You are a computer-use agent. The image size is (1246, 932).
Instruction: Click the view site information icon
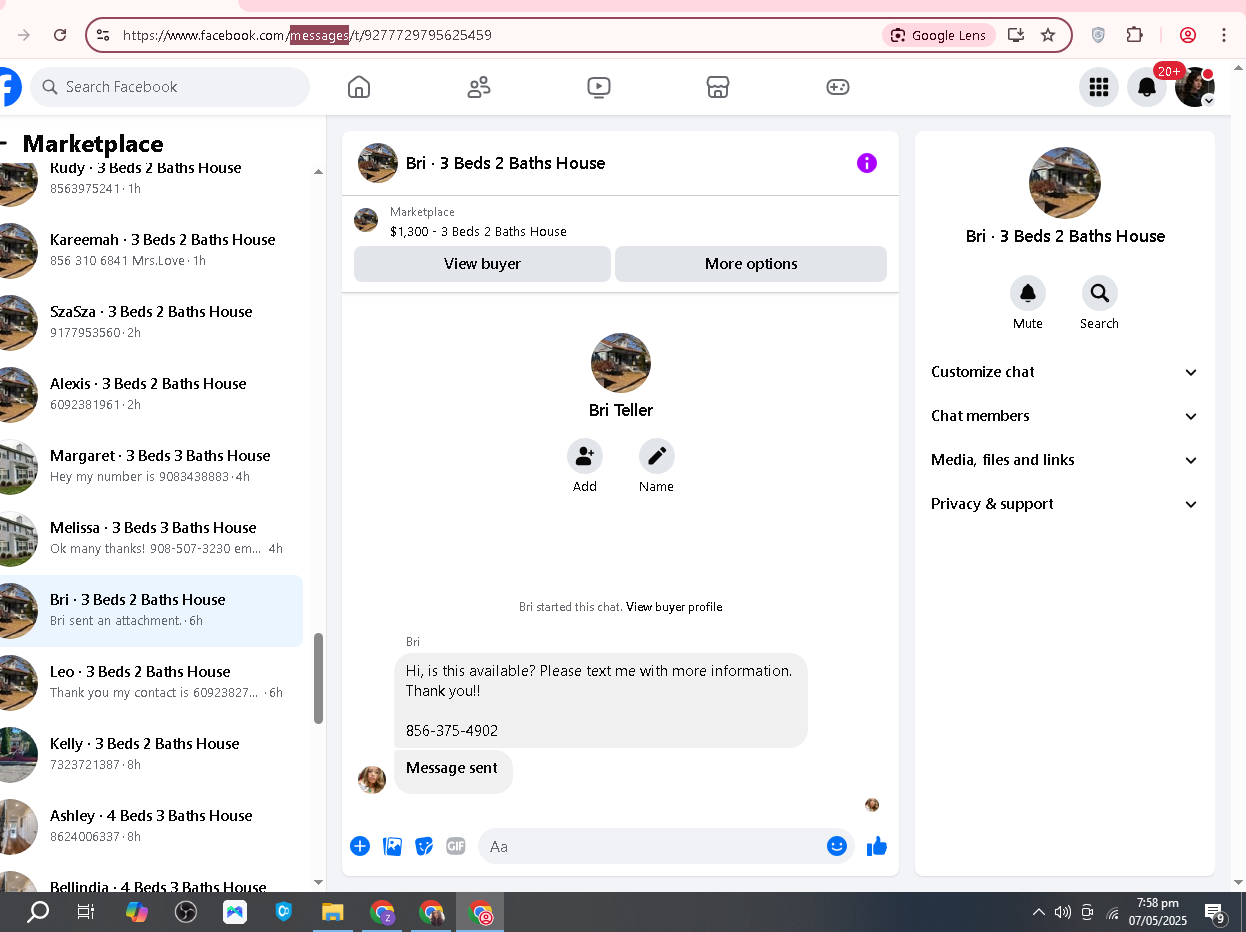point(102,35)
